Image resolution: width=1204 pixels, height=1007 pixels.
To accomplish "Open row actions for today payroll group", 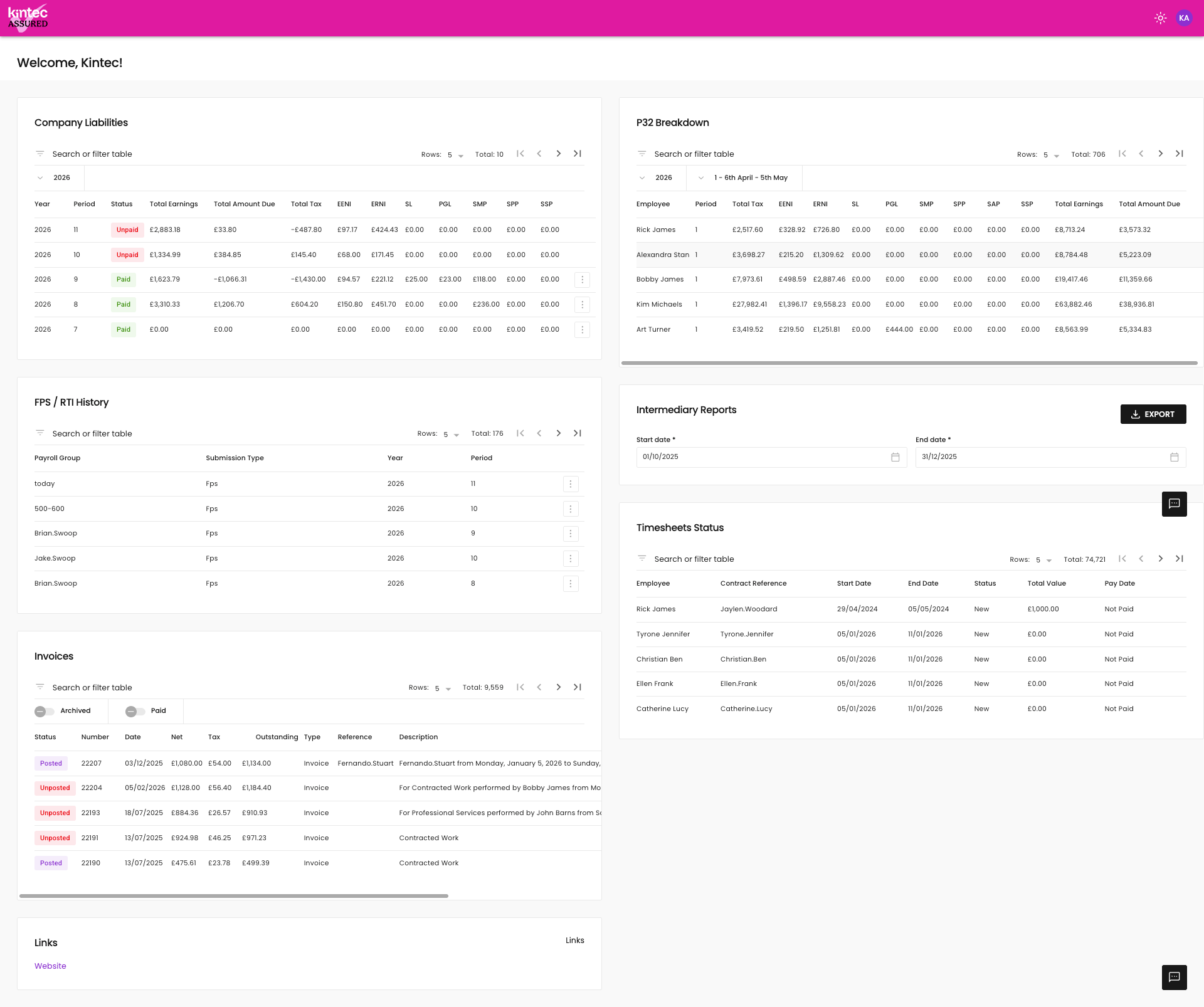I will 570,484.
